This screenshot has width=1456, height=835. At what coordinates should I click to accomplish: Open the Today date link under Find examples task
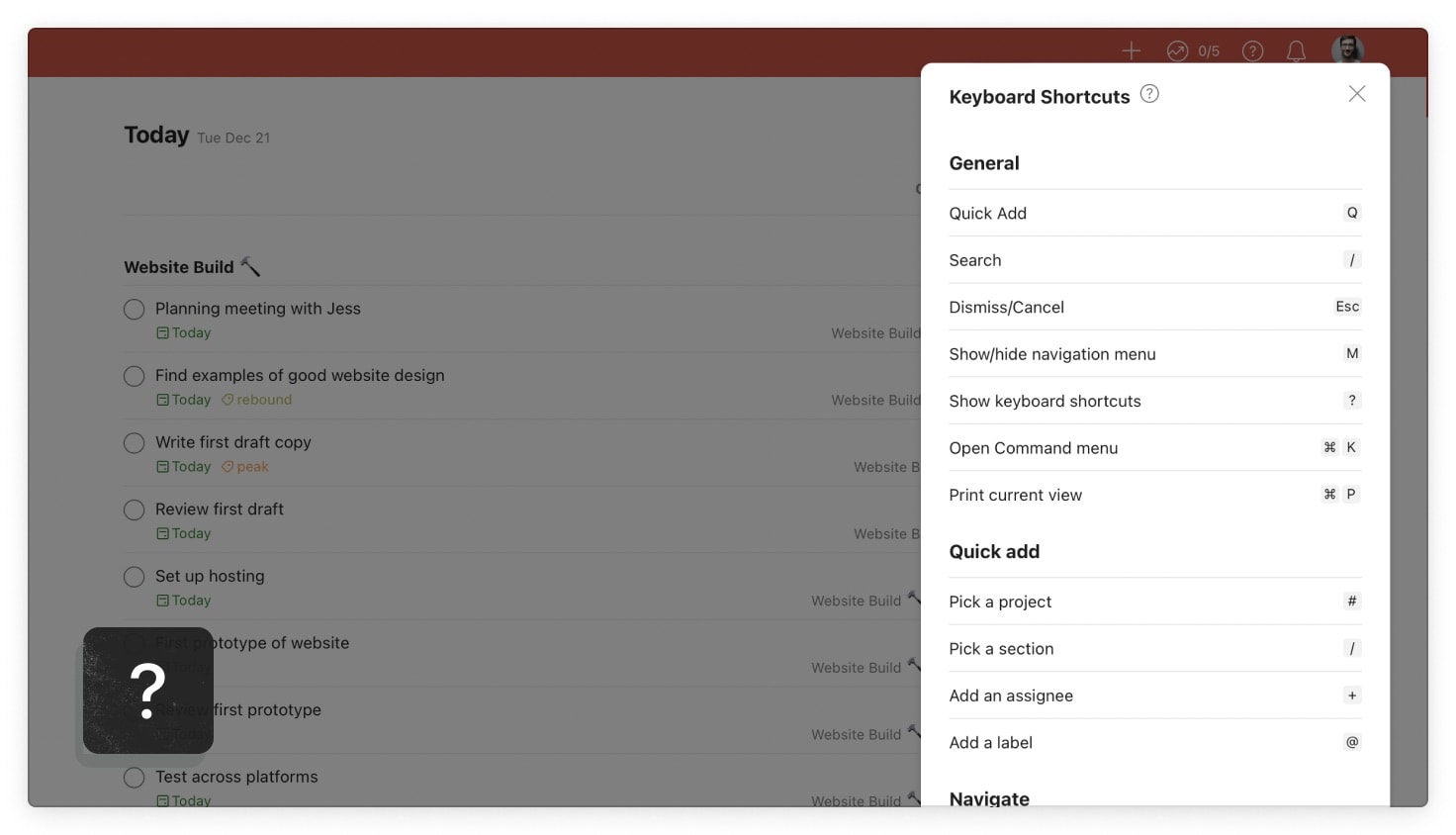click(191, 400)
